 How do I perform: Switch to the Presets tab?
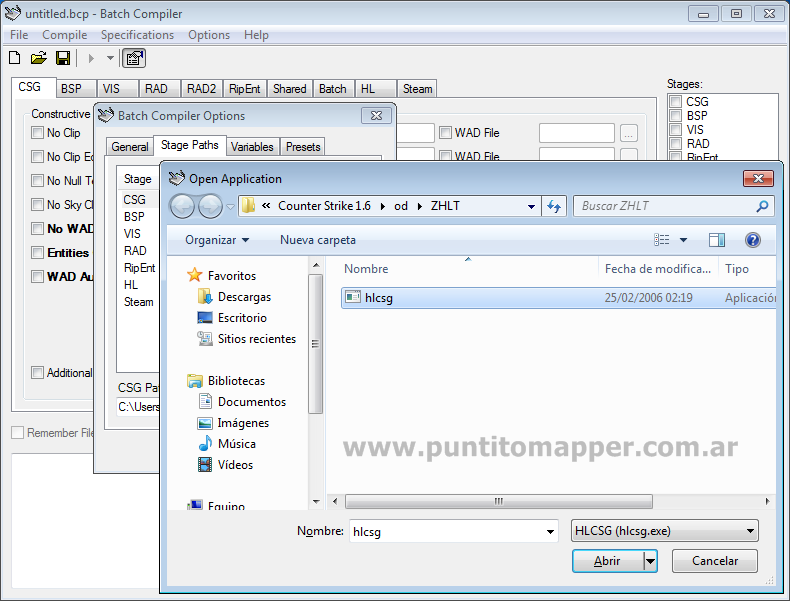click(303, 147)
